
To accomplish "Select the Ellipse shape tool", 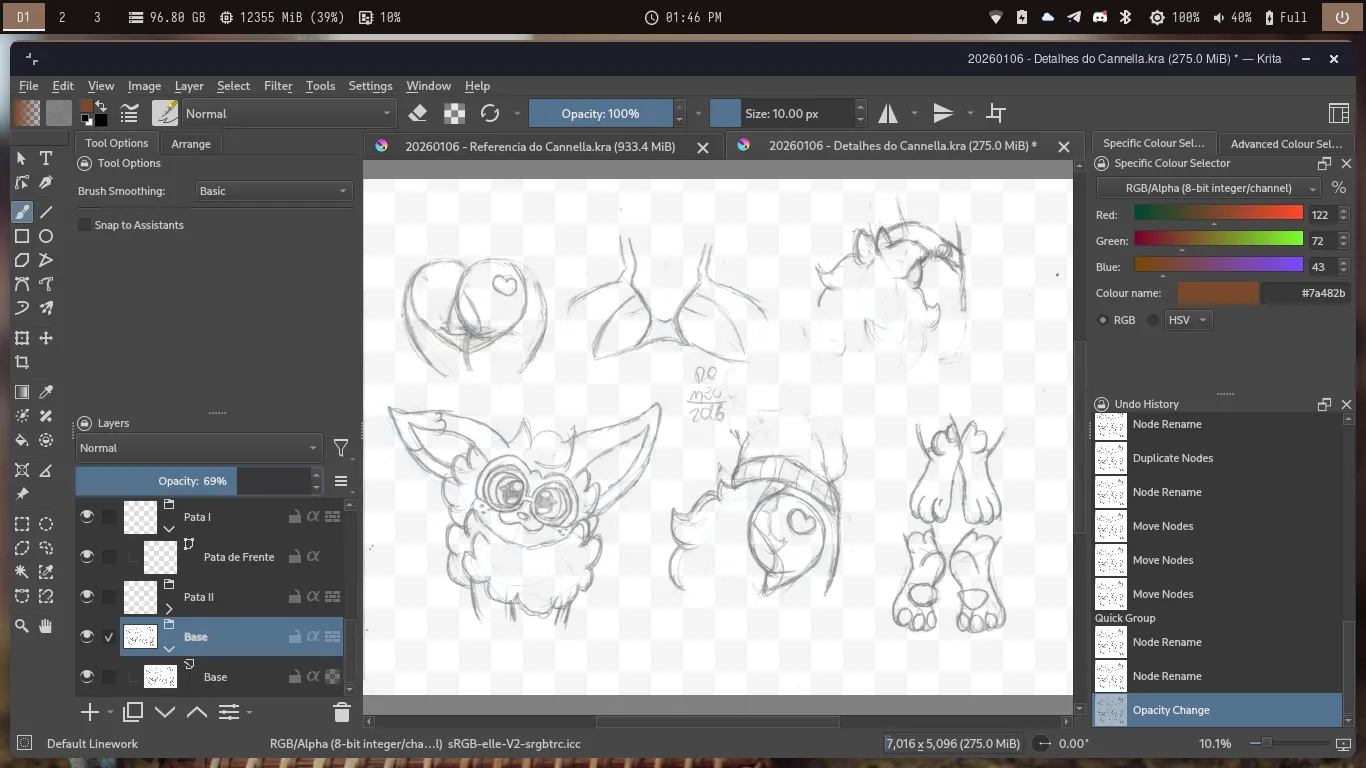I will [x=46, y=236].
